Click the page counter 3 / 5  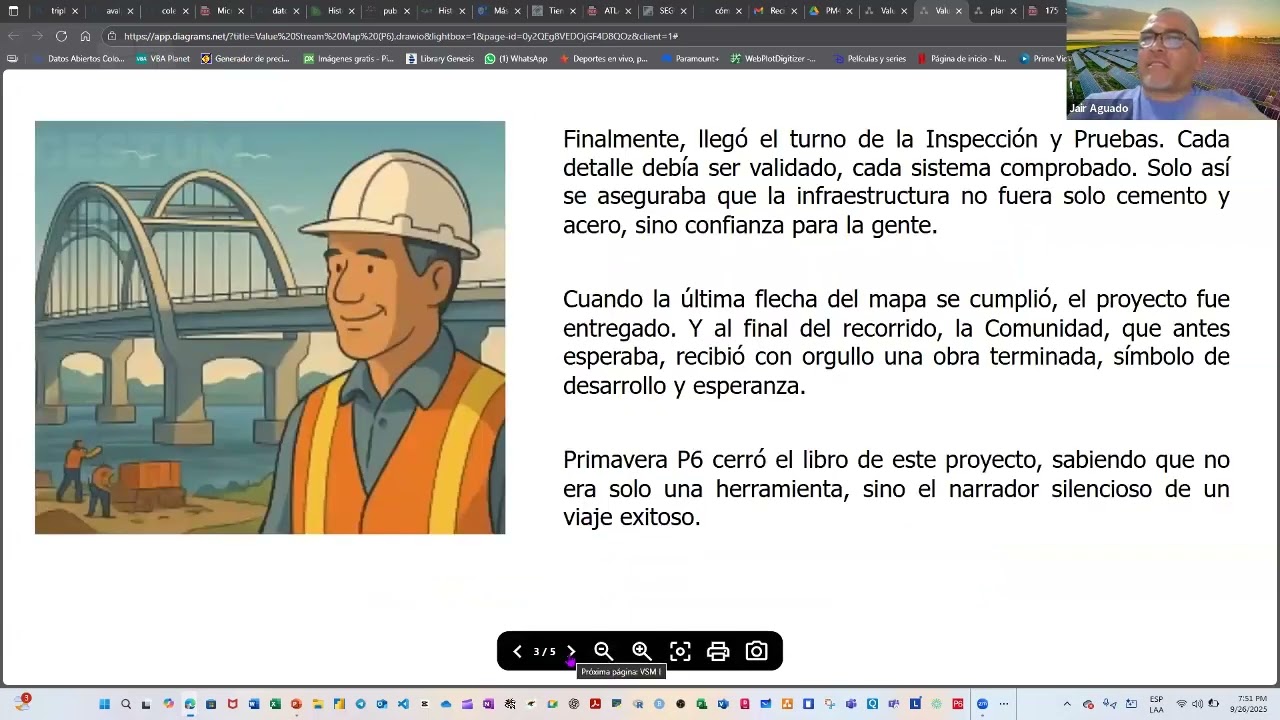point(544,651)
